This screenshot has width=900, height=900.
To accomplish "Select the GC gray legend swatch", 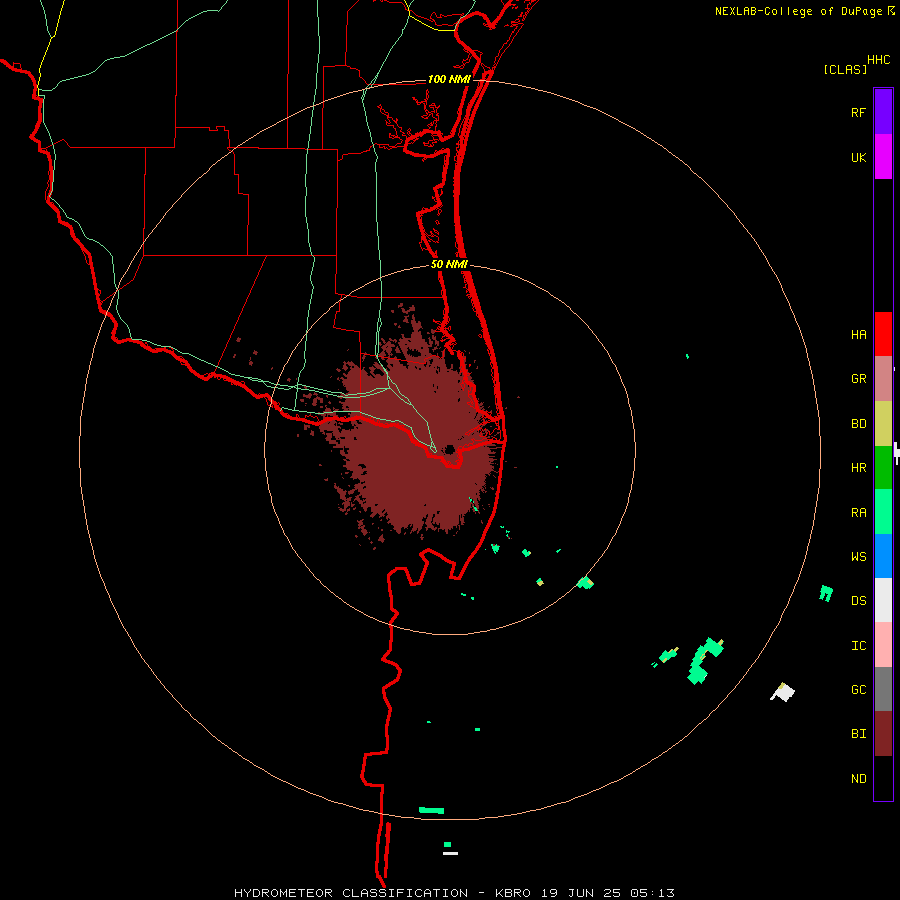I will click(x=883, y=689).
